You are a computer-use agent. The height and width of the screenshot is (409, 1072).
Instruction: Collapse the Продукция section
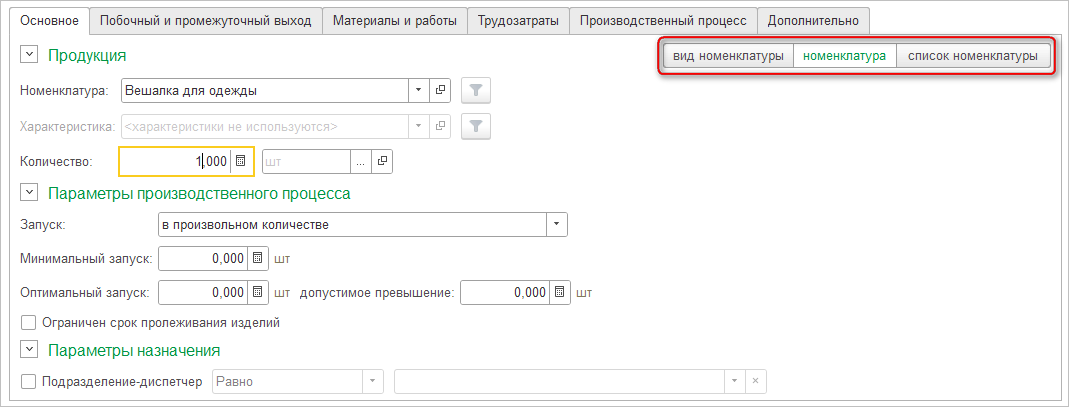tap(29, 55)
